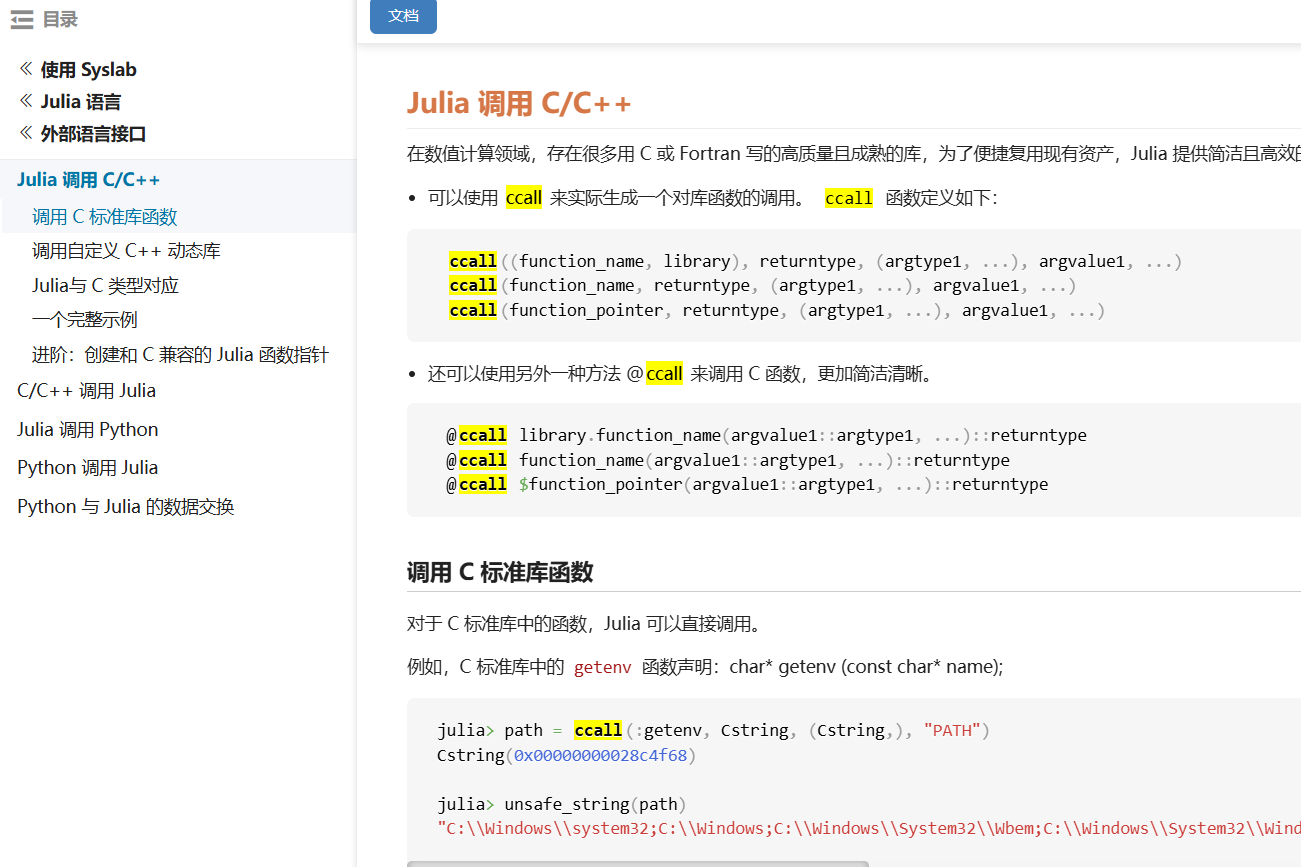The image size is (1301, 867).
Task: Click highlighted ccall in first bullet
Action: click(x=524, y=198)
